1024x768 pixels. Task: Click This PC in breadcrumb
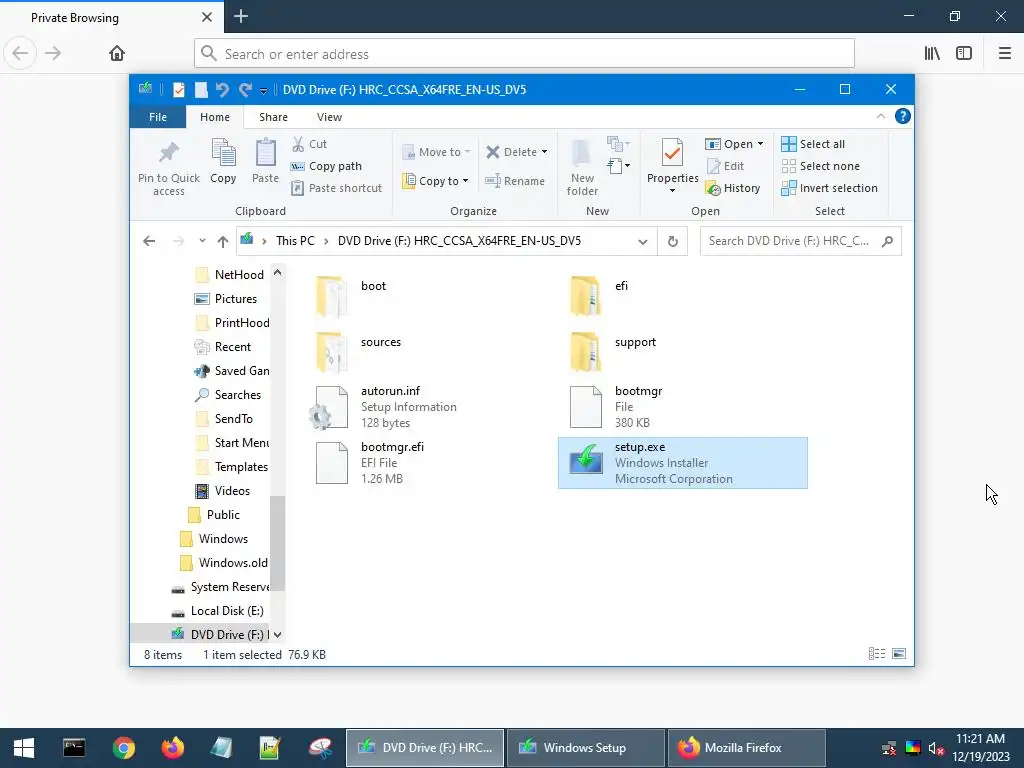coord(295,241)
